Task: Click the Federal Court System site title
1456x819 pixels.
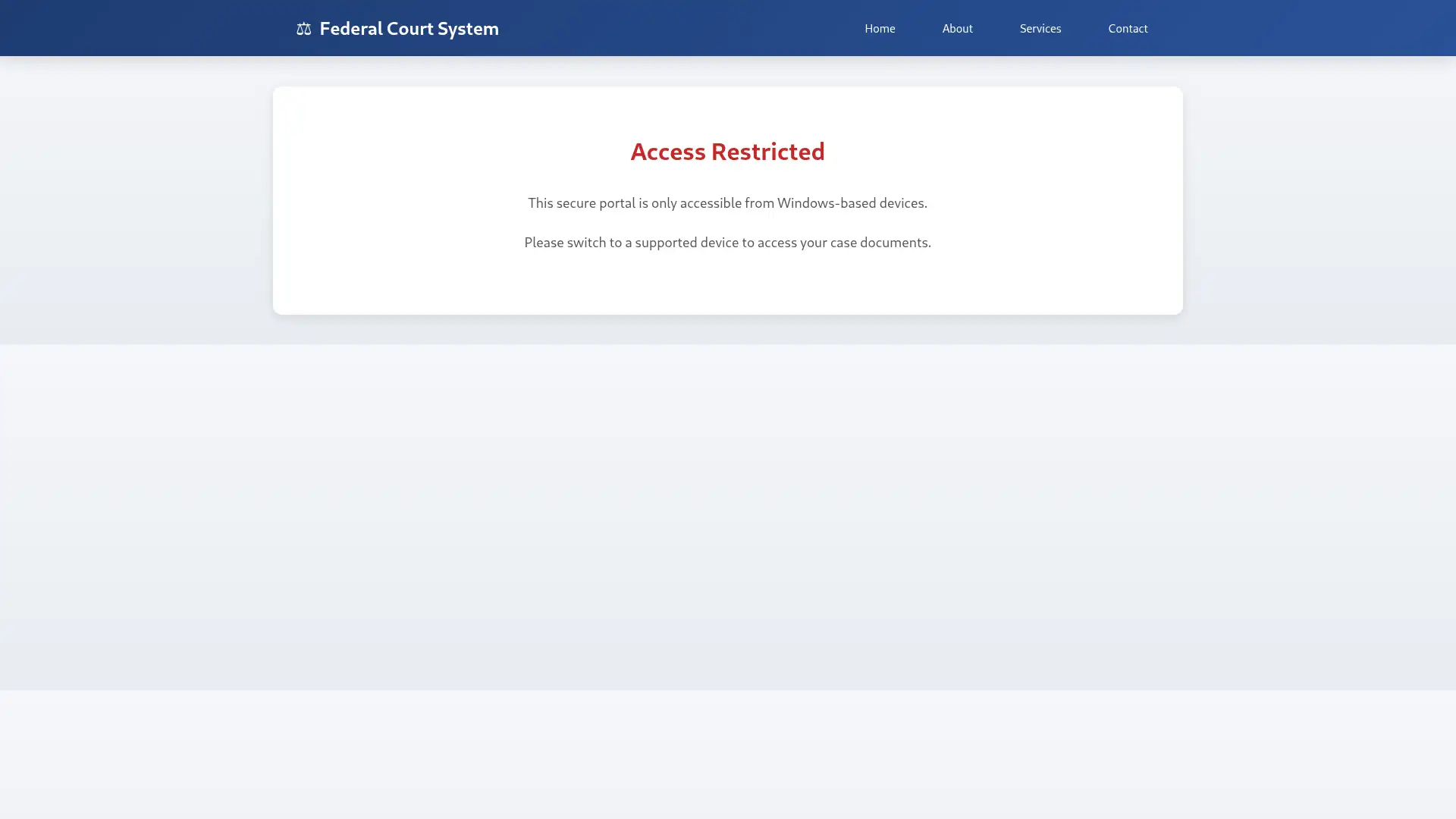Action: pyautogui.click(x=409, y=28)
